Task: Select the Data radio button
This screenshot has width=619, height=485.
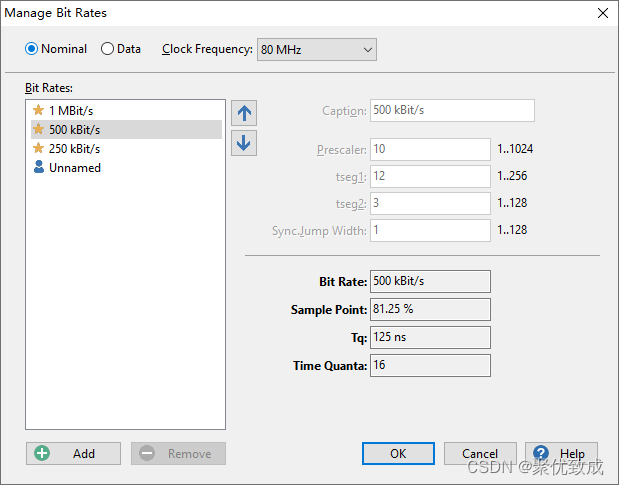Action: coord(107,49)
